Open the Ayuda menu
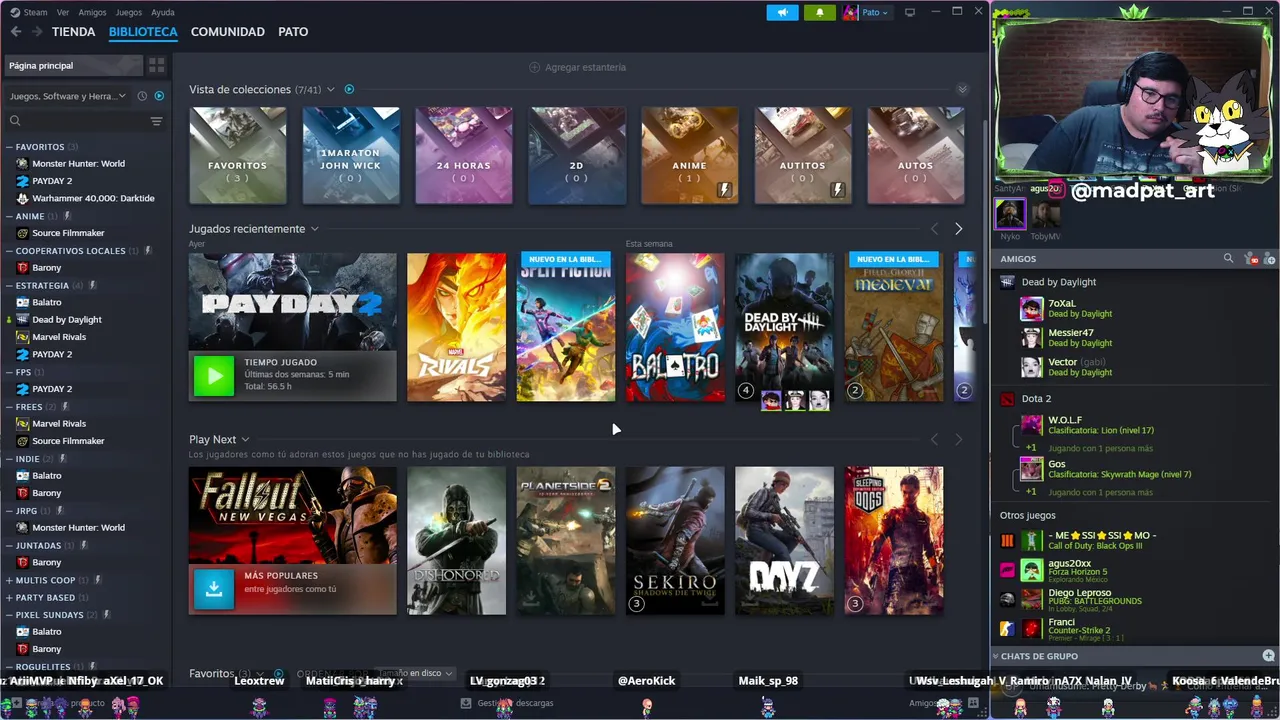1280x720 pixels. tap(162, 12)
